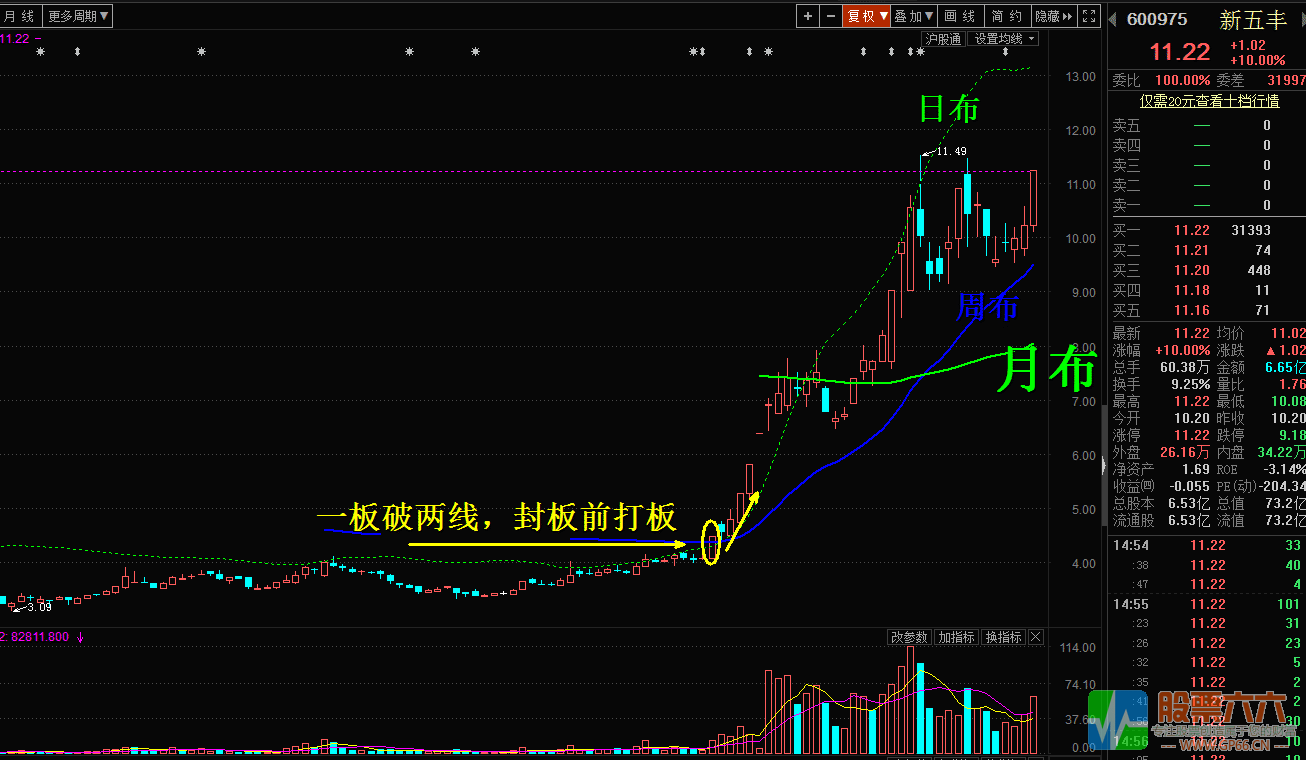The width and height of the screenshot is (1306, 760).
Task: Open link 仅需20元查看十档行情
Action: pos(1210,101)
